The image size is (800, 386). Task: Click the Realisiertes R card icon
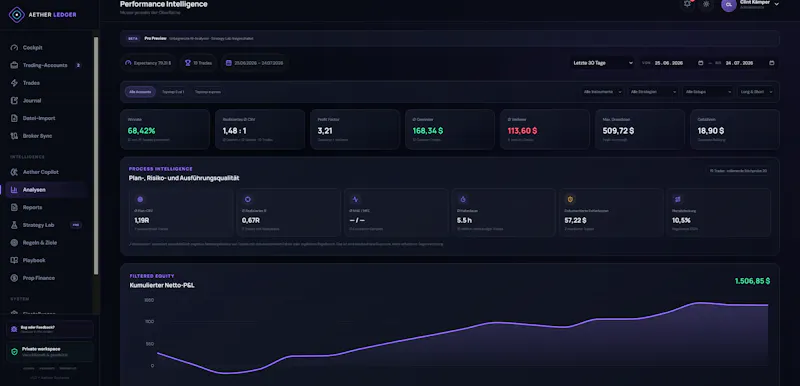click(248, 199)
